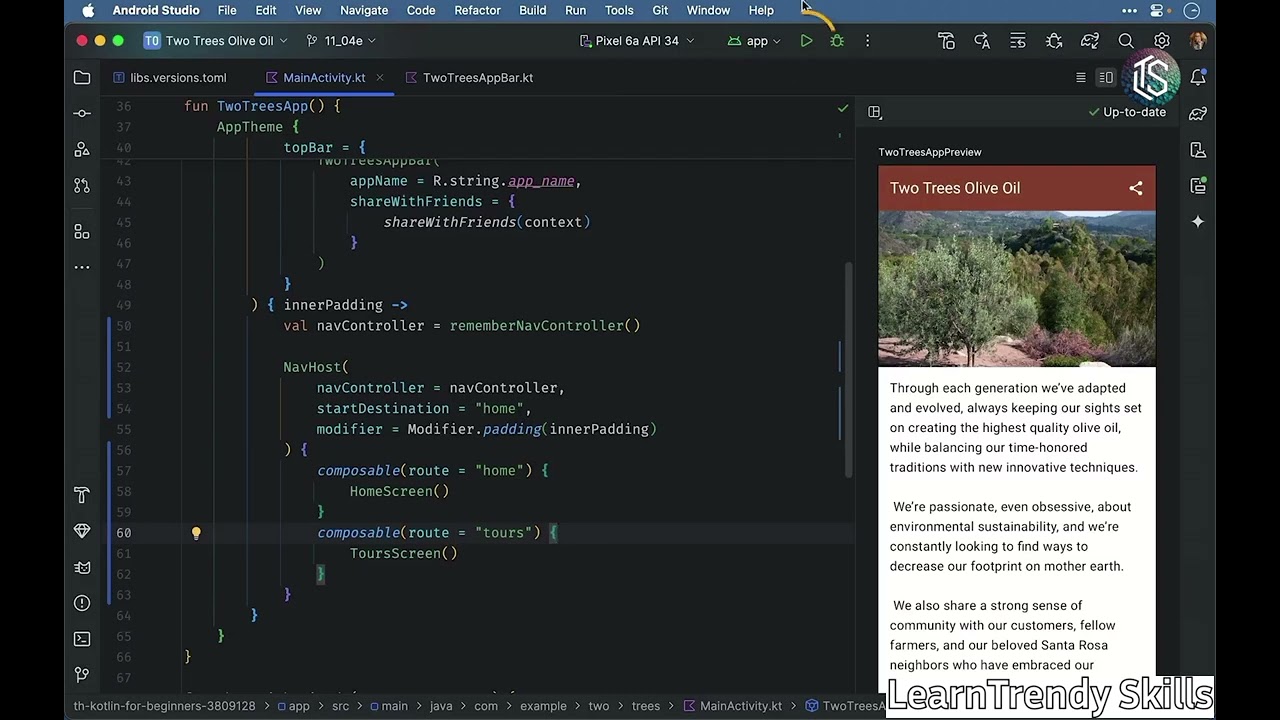Open the Logcat tool window
This screenshot has height=720, width=1280.
(82, 567)
